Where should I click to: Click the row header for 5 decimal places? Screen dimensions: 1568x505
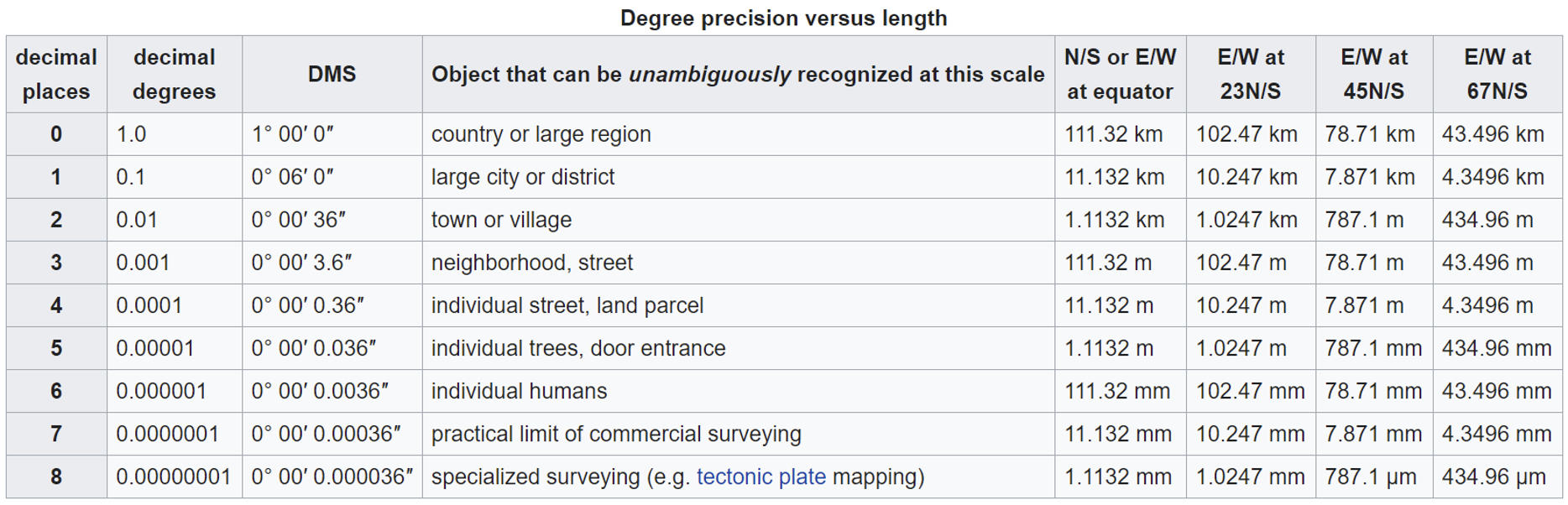pos(56,348)
